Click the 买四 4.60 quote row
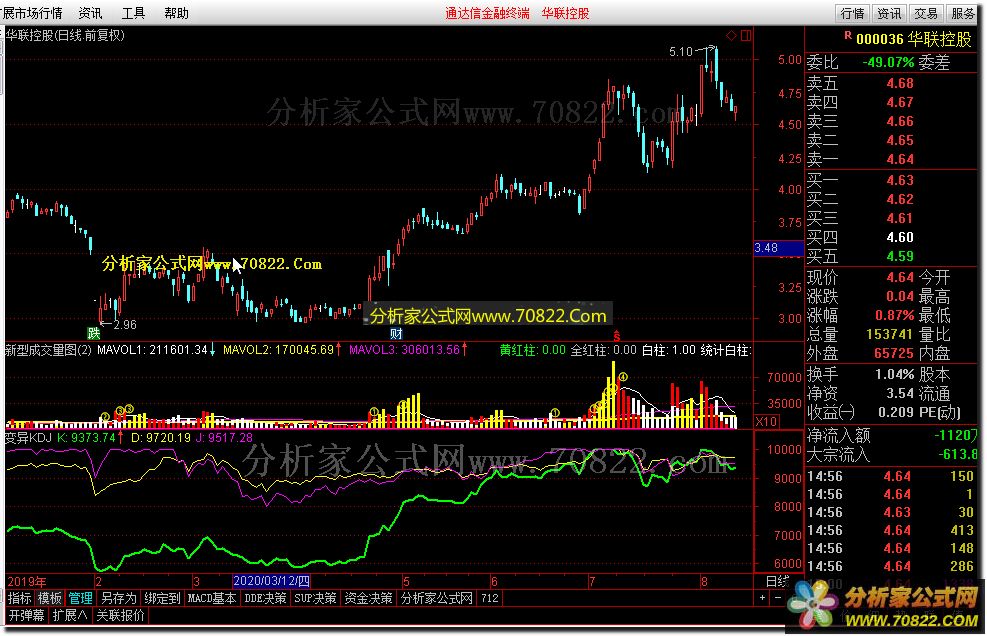Screen dimensions: 987x636 tap(892, 237)
